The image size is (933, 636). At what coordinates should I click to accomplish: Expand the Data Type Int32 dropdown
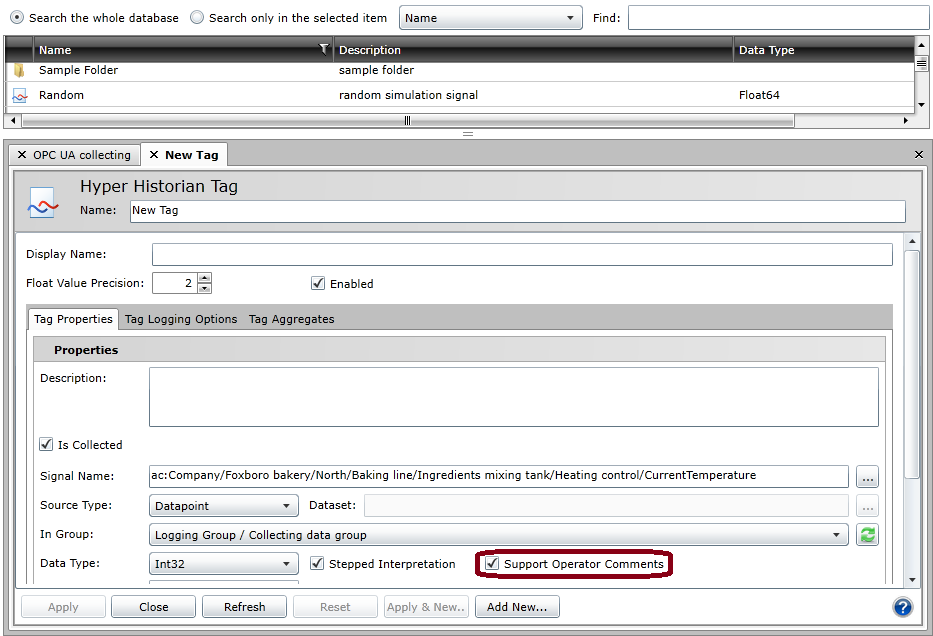pyautogui.click(x=224, y=564)
